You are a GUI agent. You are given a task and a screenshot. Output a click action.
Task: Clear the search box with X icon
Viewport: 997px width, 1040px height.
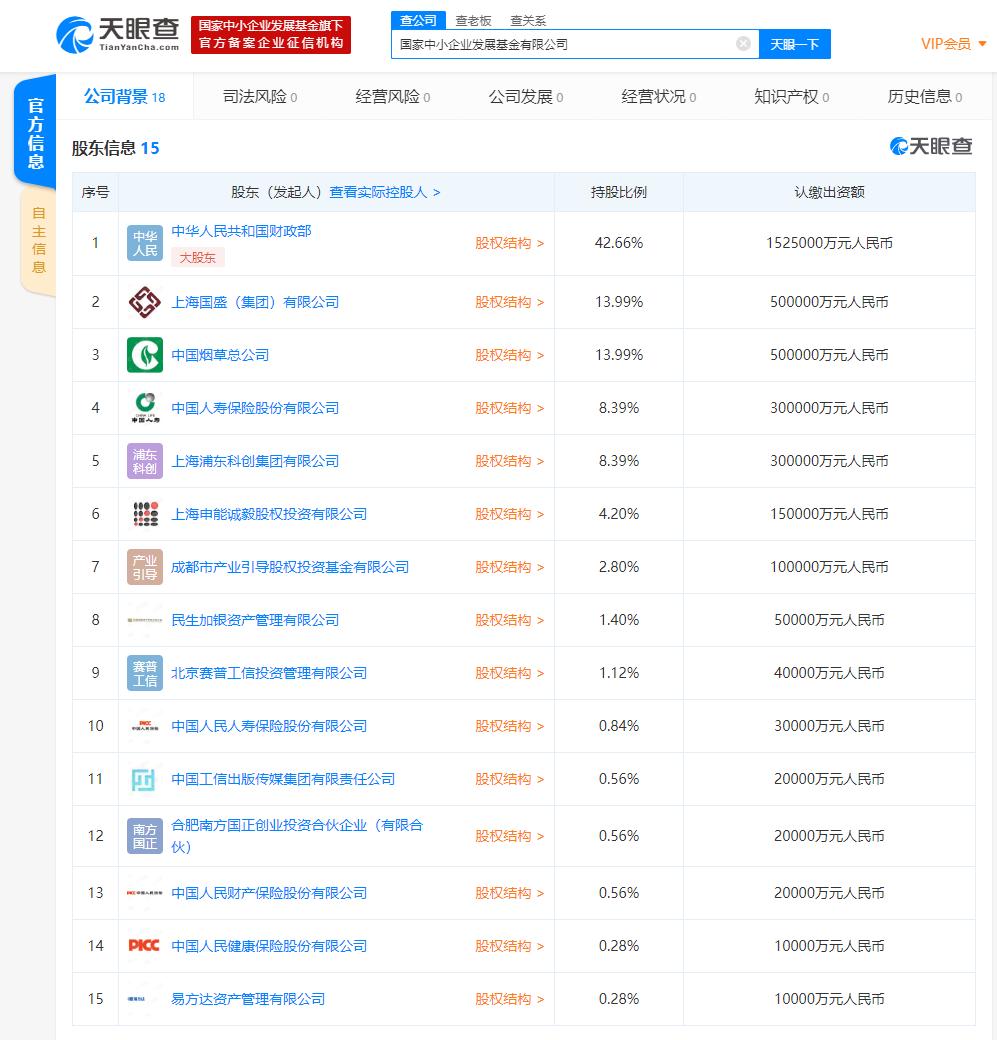(743, 44)
